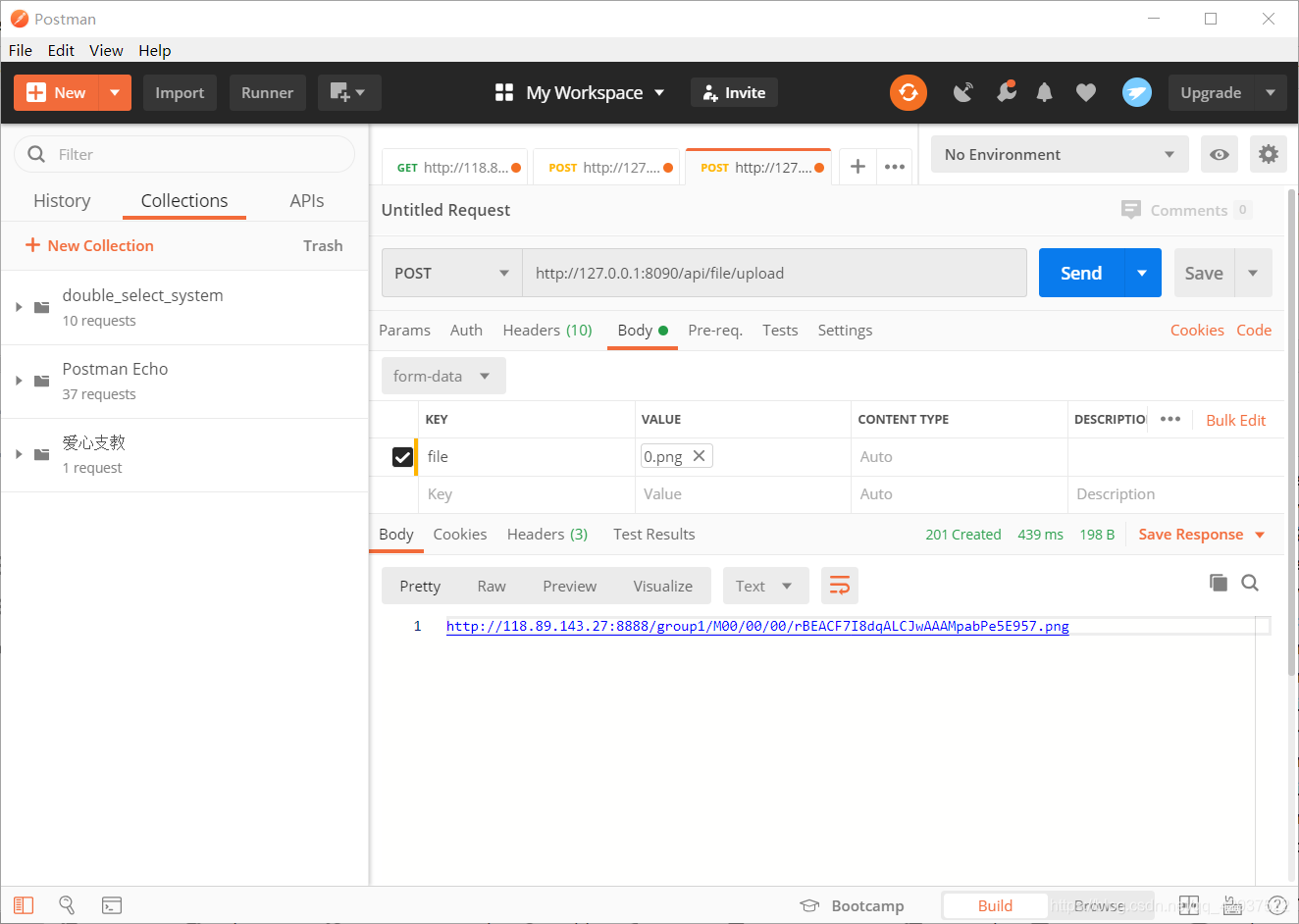Open the wrench settings icon
The image size is (1299, 924).
coord(1006,92)
